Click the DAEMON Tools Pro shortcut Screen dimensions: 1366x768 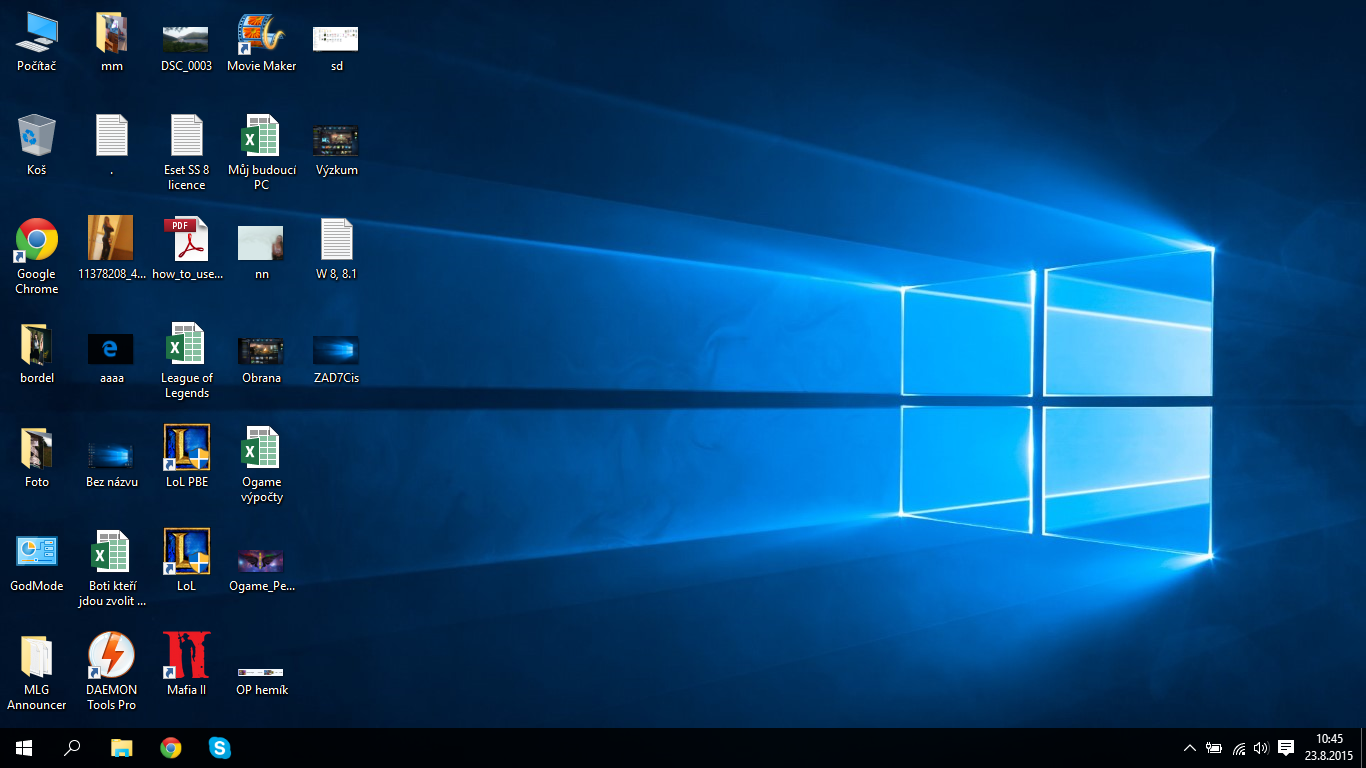(x=111, y=656)
